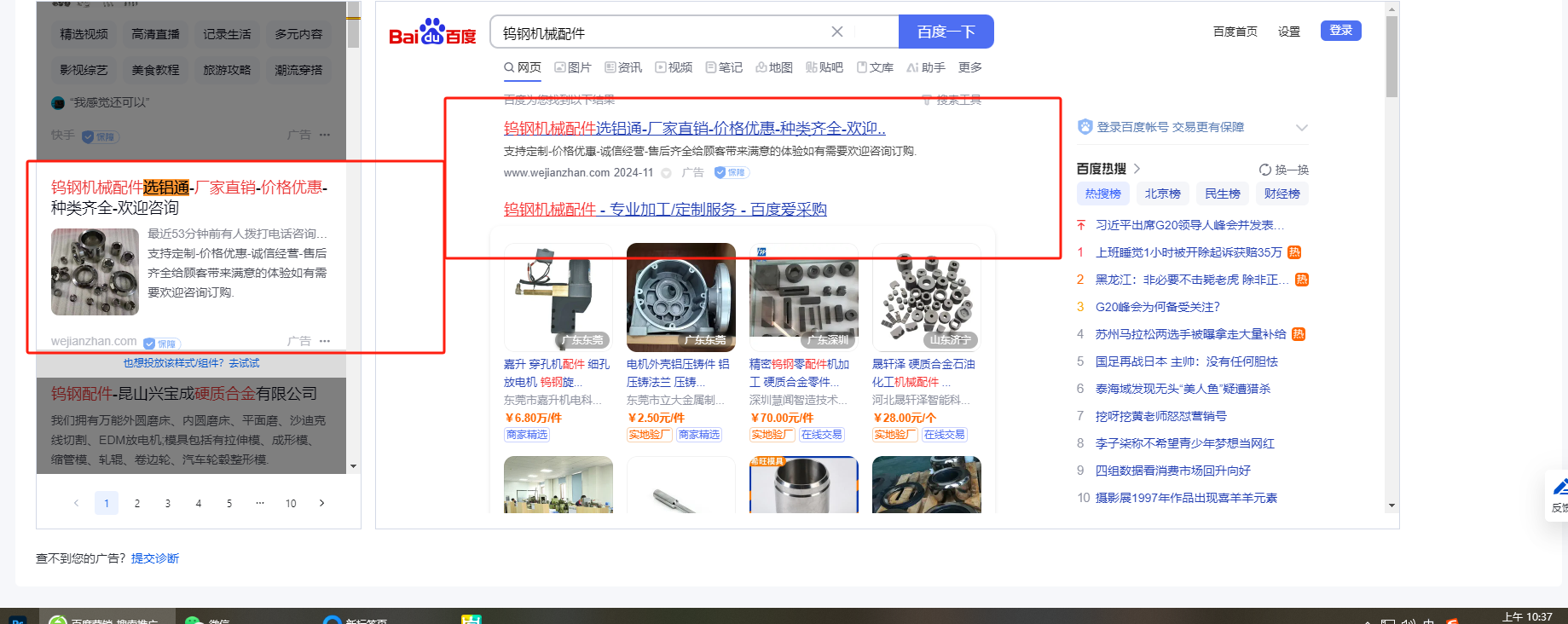Select the 网页 search tab
Viewport: 1568px width, 624px height.
(523, 67)
